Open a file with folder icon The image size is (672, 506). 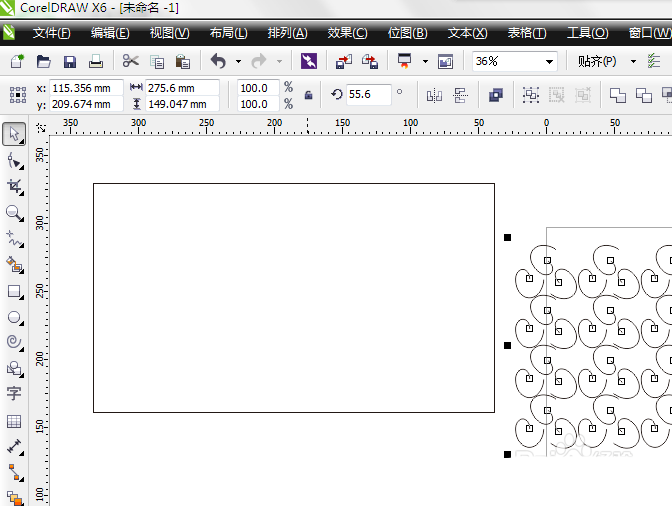coord(43,61)
